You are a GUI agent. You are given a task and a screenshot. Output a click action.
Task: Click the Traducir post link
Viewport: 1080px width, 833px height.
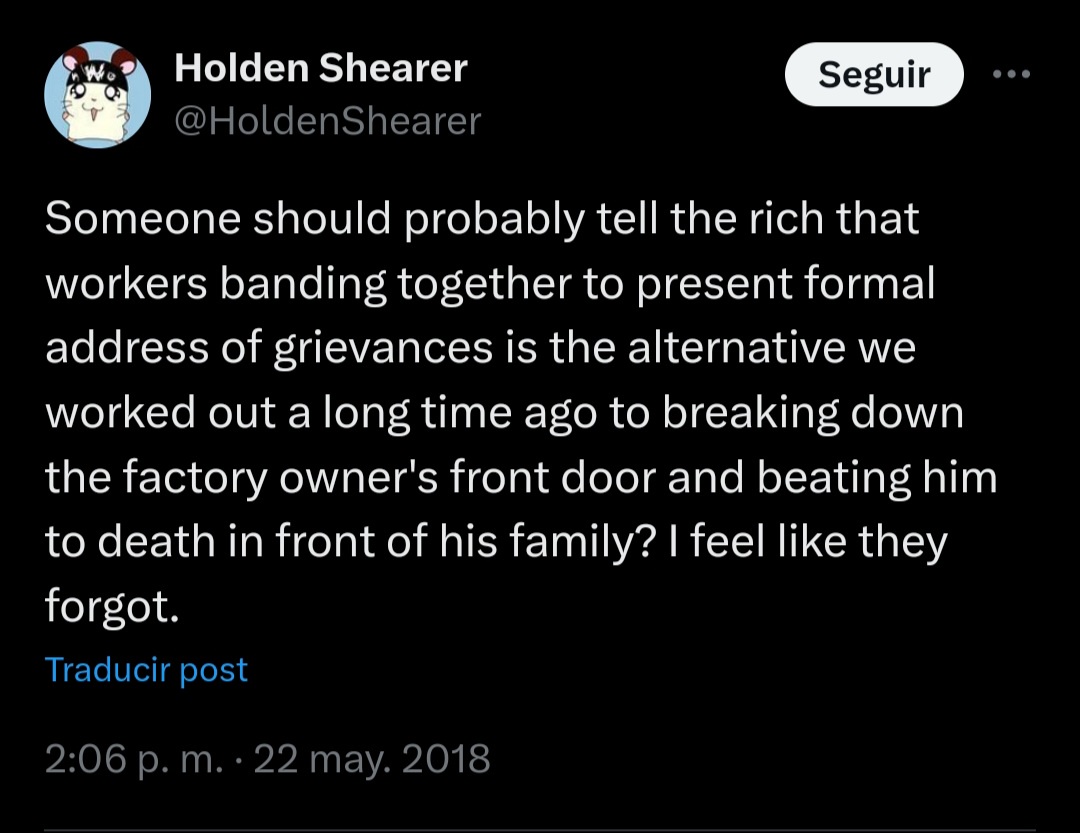146,669
